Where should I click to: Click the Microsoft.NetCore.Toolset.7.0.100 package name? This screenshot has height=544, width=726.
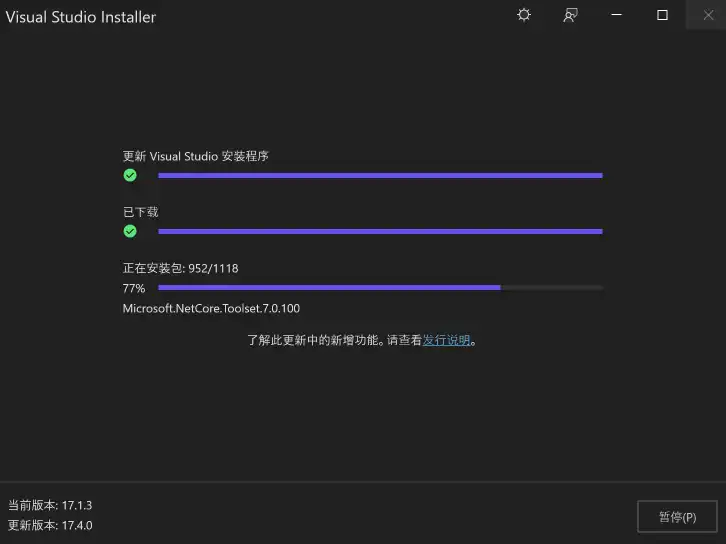pyautogui.click(x=211, y=308)
